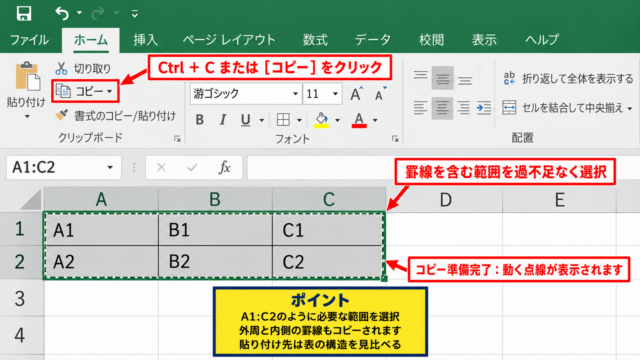The height and width of the screenshot is (360, 640).
Task: Open the font name dropdown arrow
Action: point(295,94)
